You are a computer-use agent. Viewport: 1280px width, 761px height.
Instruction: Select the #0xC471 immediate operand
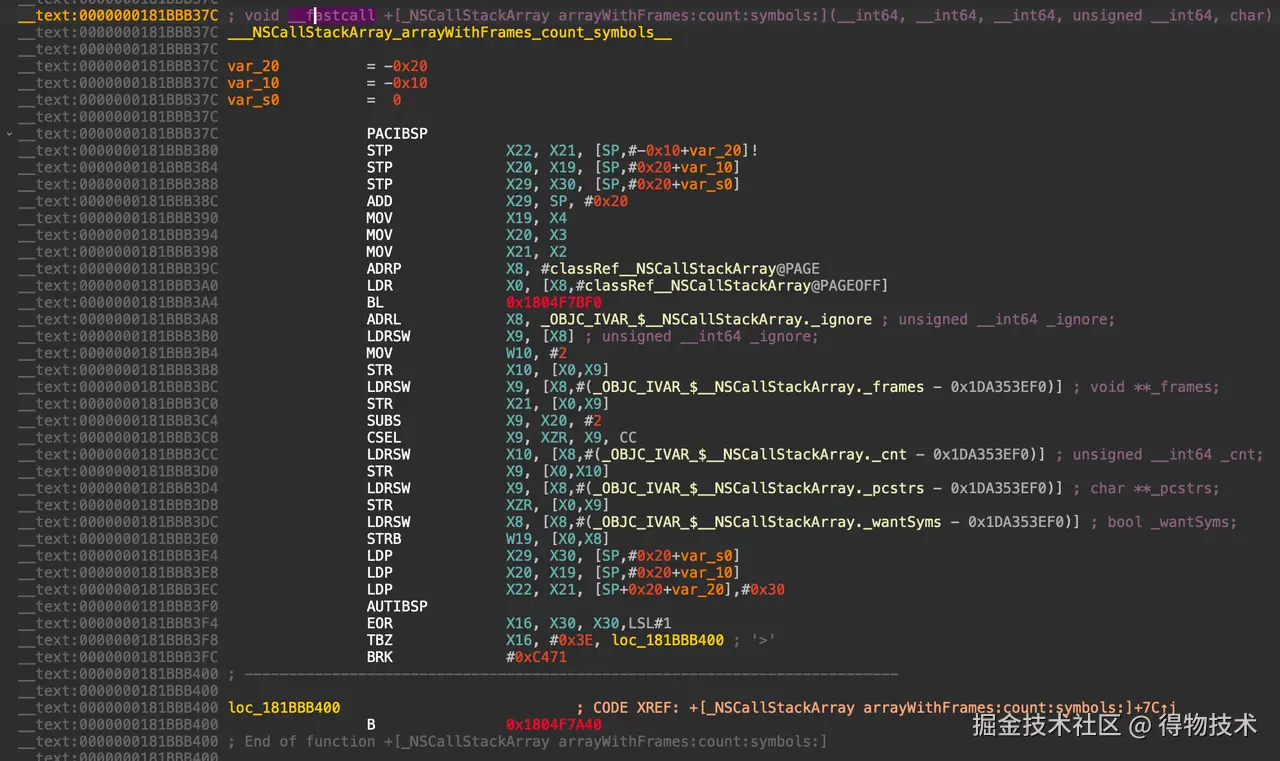[x=536, y=657]
